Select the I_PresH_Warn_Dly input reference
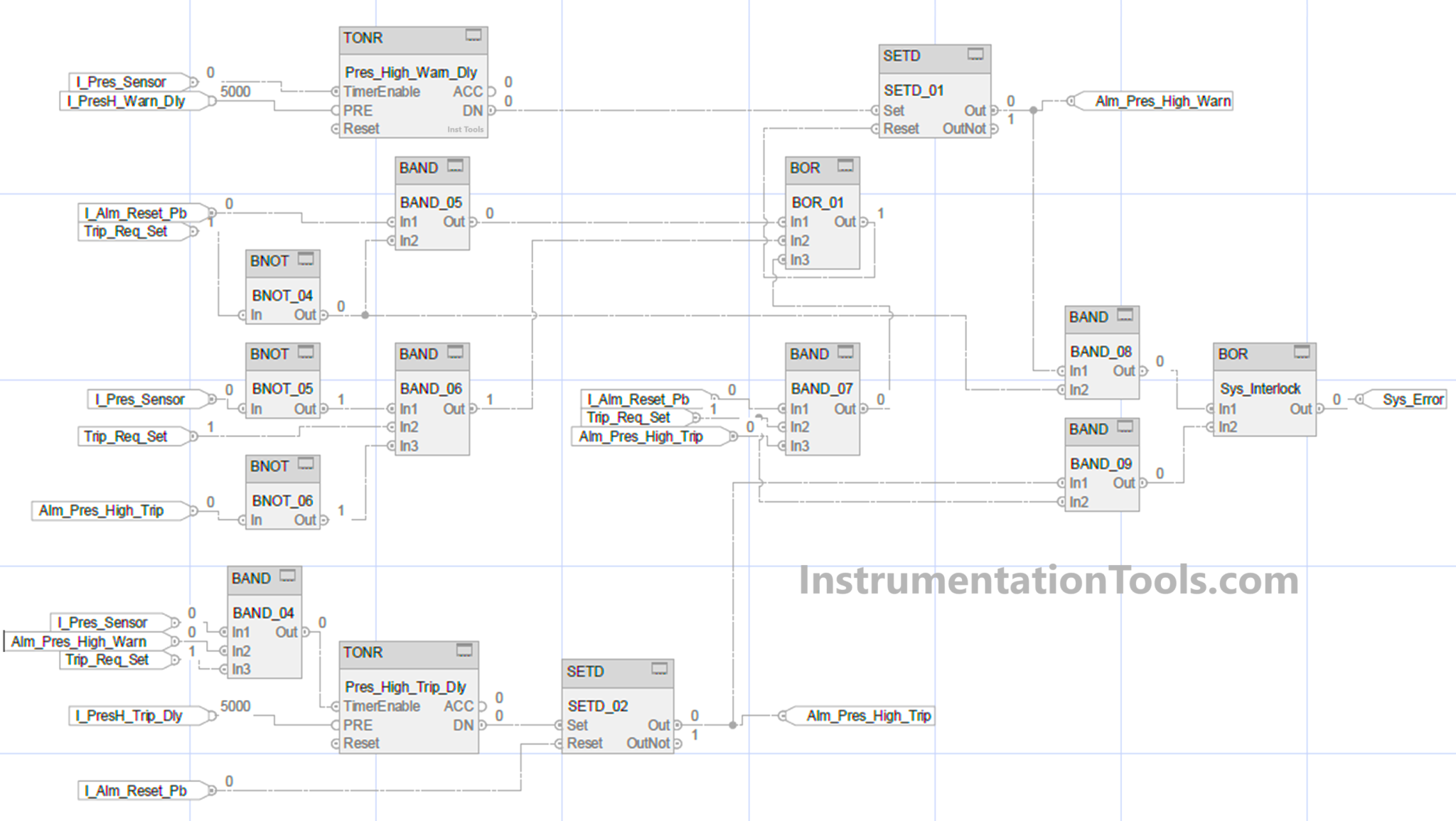The image size is (1456, 821). (x=137, y=101)
